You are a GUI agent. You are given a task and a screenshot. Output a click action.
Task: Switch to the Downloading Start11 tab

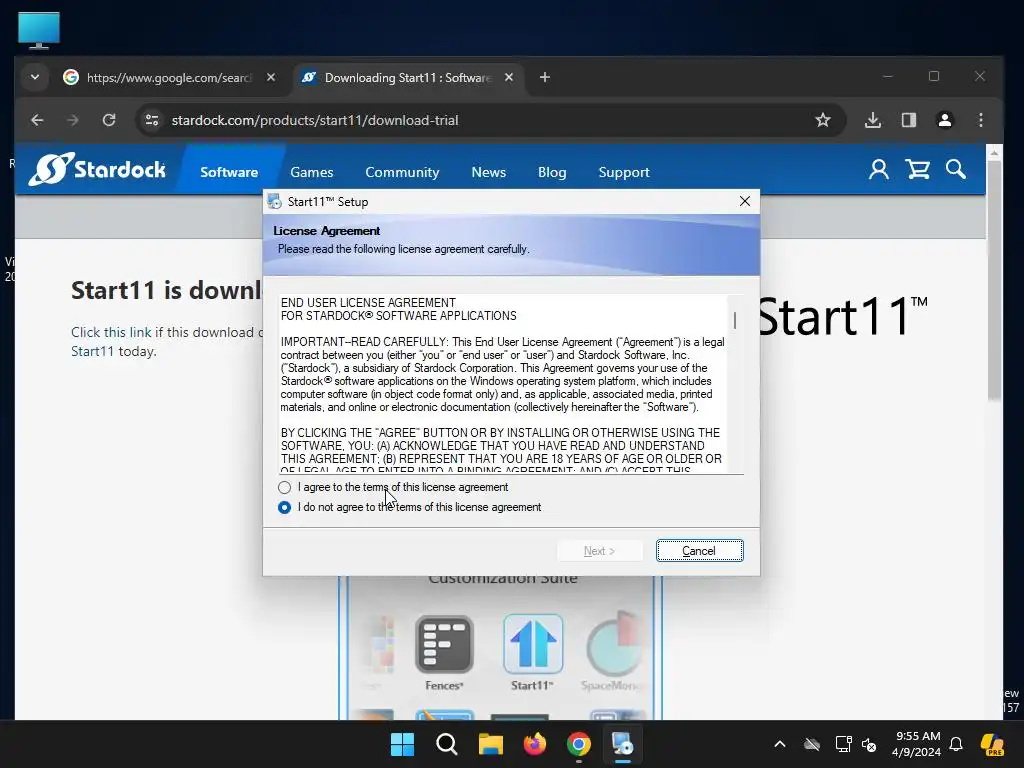(408, 77)
